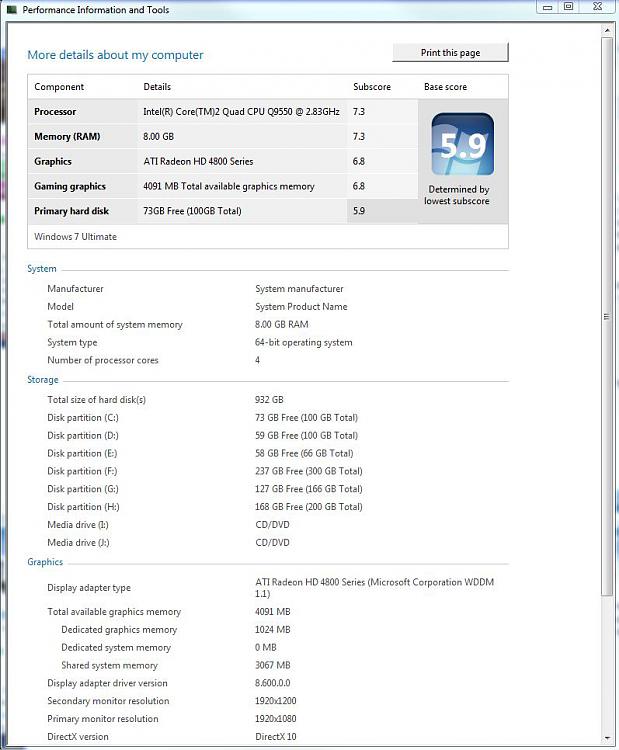Click ATI Radeon HD 4800 Series table detail

tap(198, 161)
